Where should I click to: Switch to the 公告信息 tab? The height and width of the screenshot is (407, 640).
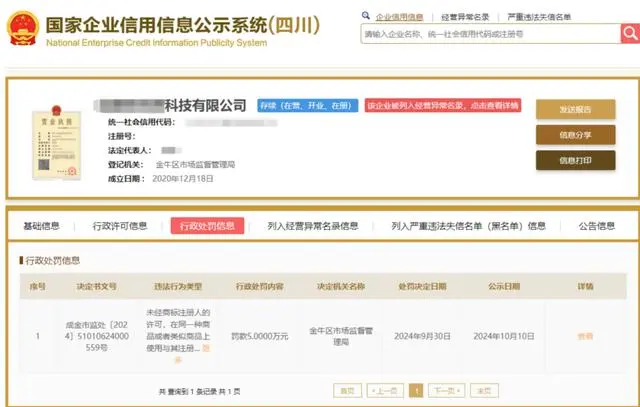pyautogui.click(x=597, y=226)
